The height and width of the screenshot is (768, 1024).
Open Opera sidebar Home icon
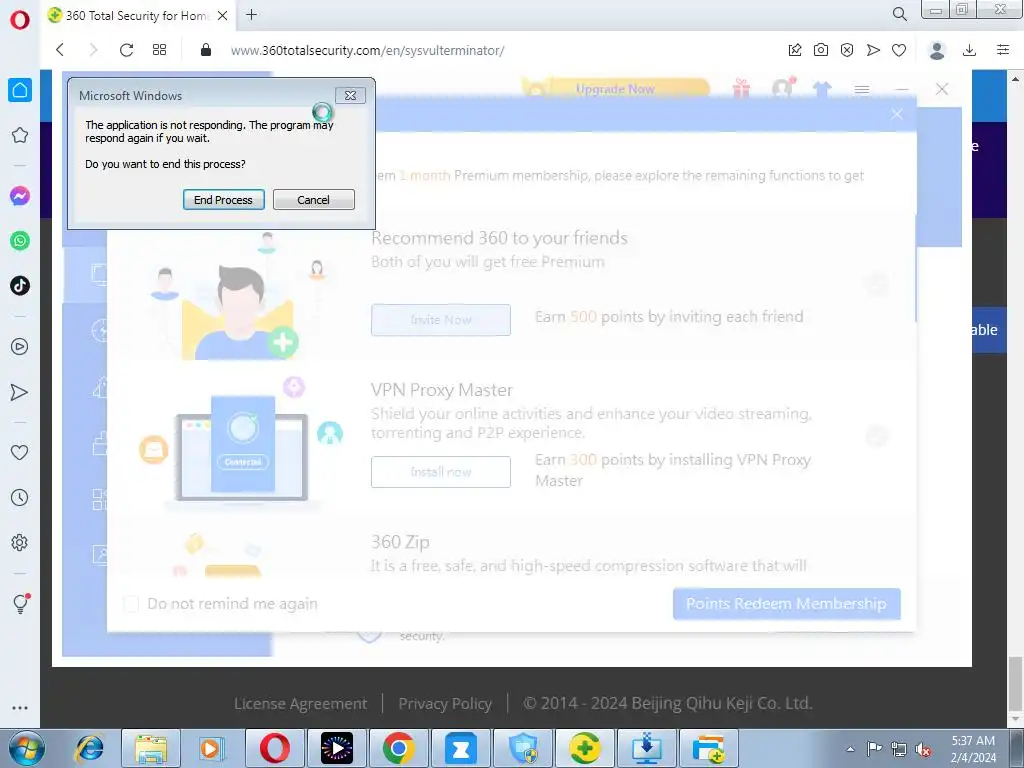[x=20, y=90]
